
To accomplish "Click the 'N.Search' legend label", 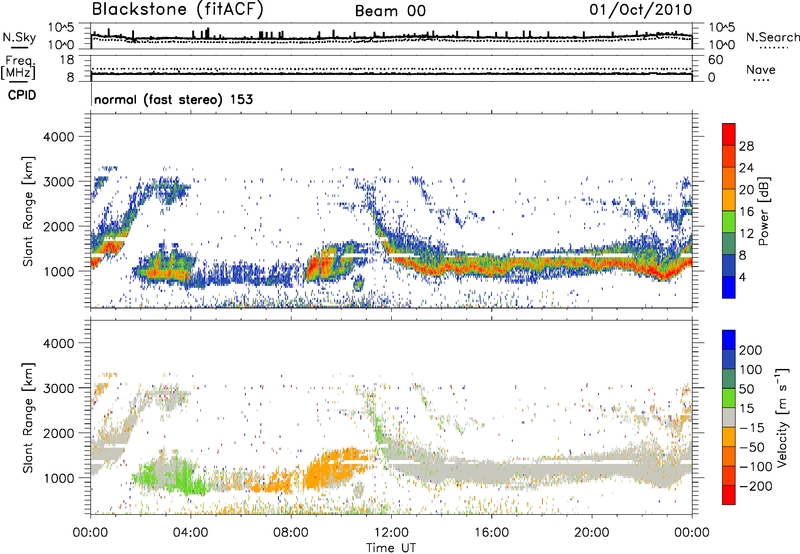I will [772, 37].
